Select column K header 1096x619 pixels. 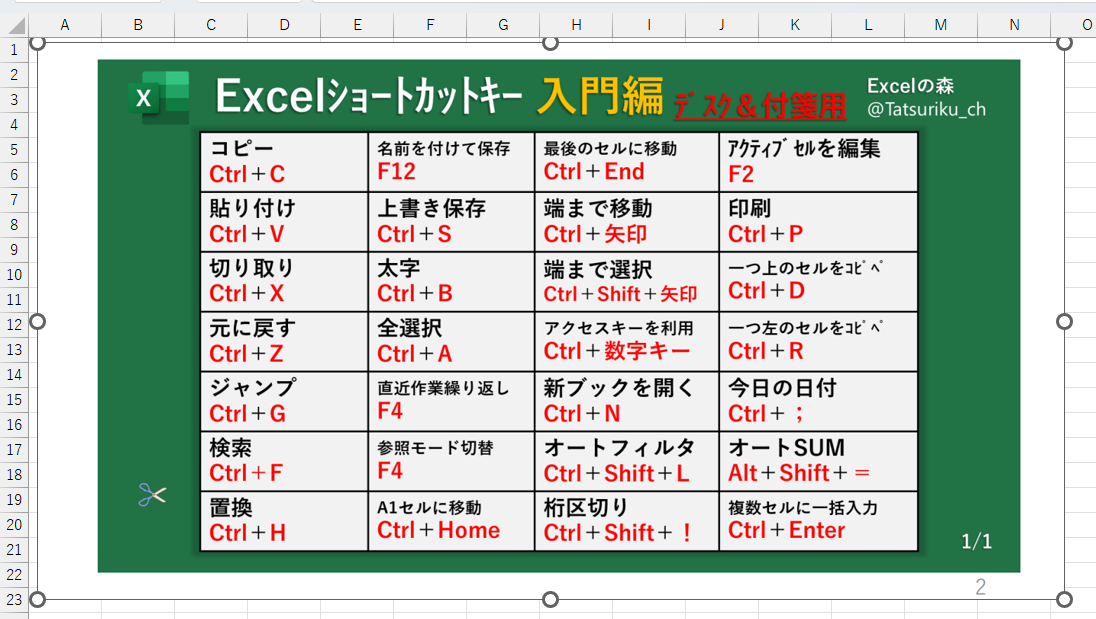pos(795,25)
